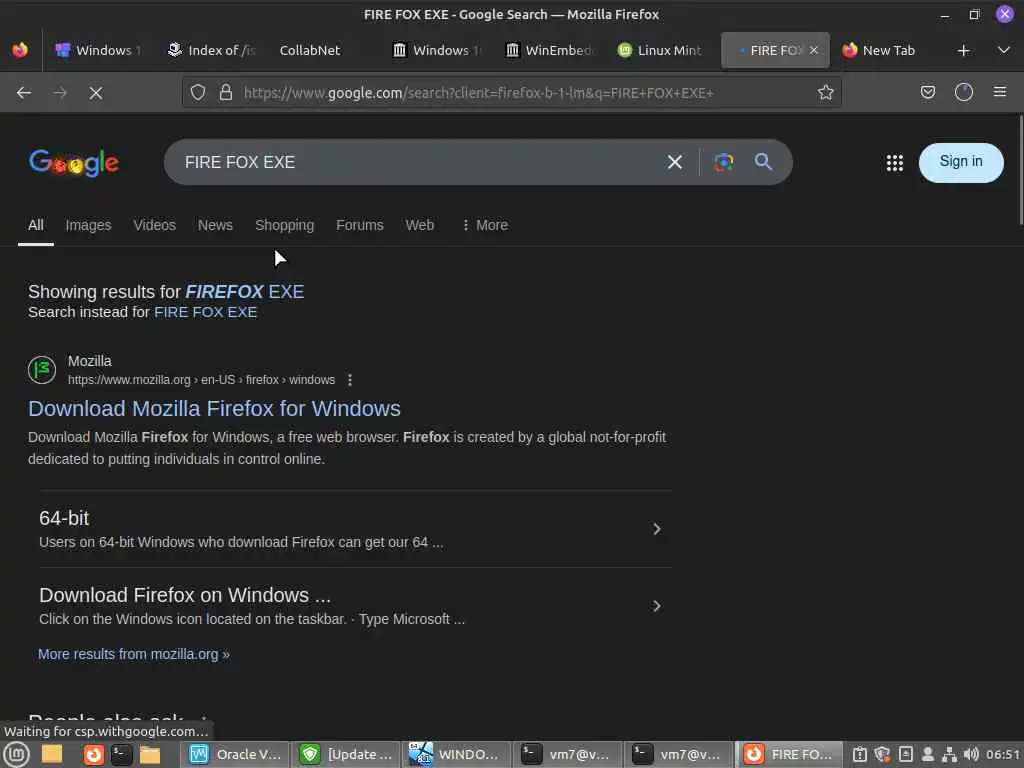The image size is (1024, 768).
Task: Open the Oracle VirtualBox taskbar window
Action: click(x=235, y=755)
